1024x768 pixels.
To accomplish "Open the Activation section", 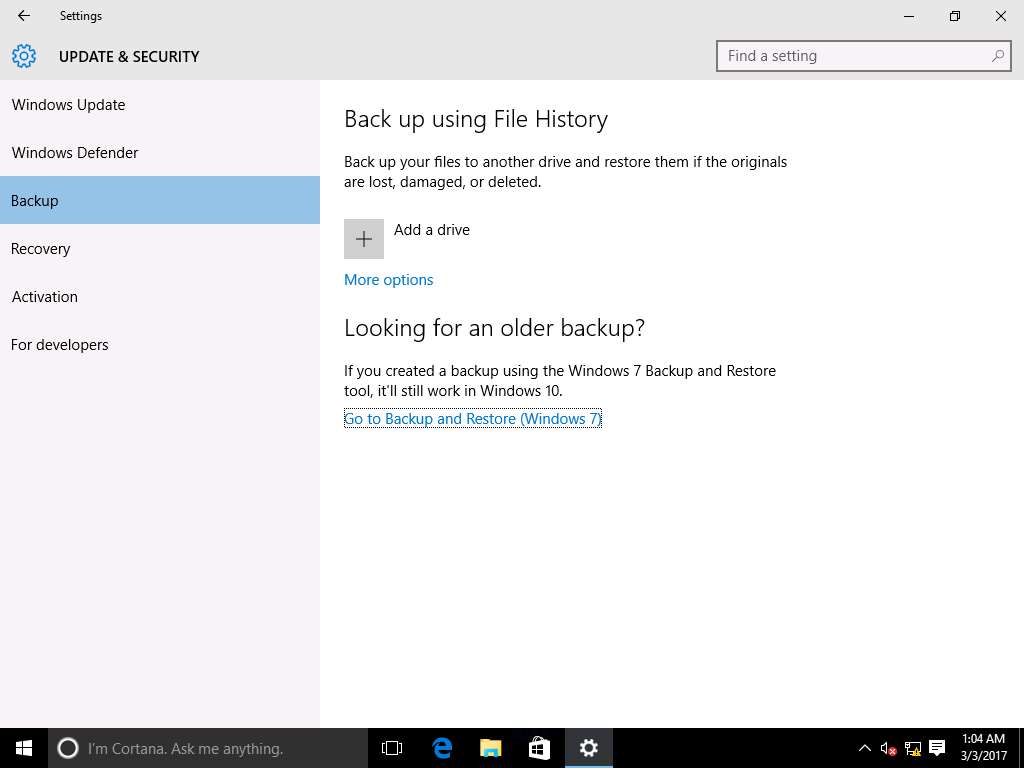I will tap(160, 296).
